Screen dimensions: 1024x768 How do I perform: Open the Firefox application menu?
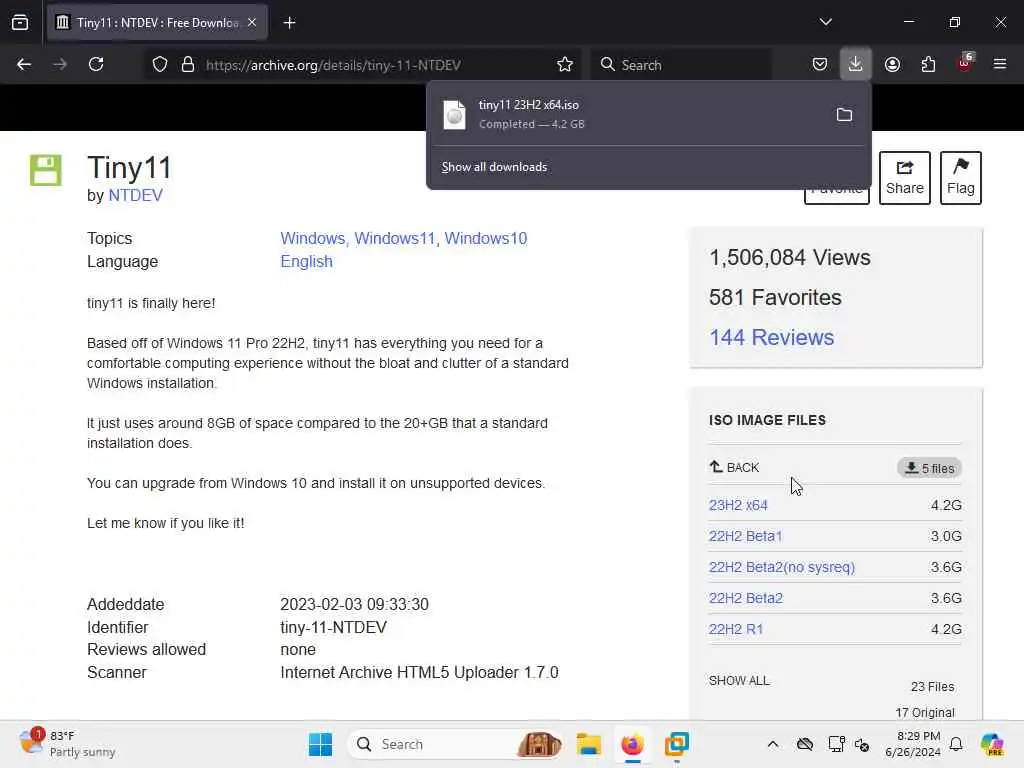[1000, 65]
